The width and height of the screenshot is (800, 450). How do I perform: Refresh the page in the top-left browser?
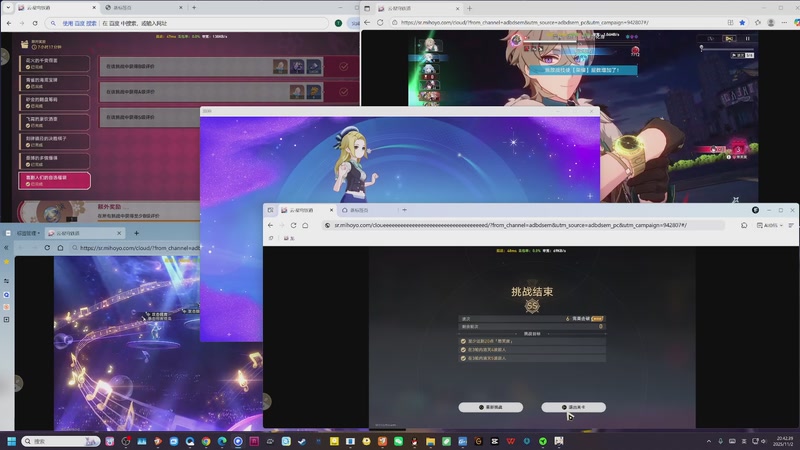point(35,23)
